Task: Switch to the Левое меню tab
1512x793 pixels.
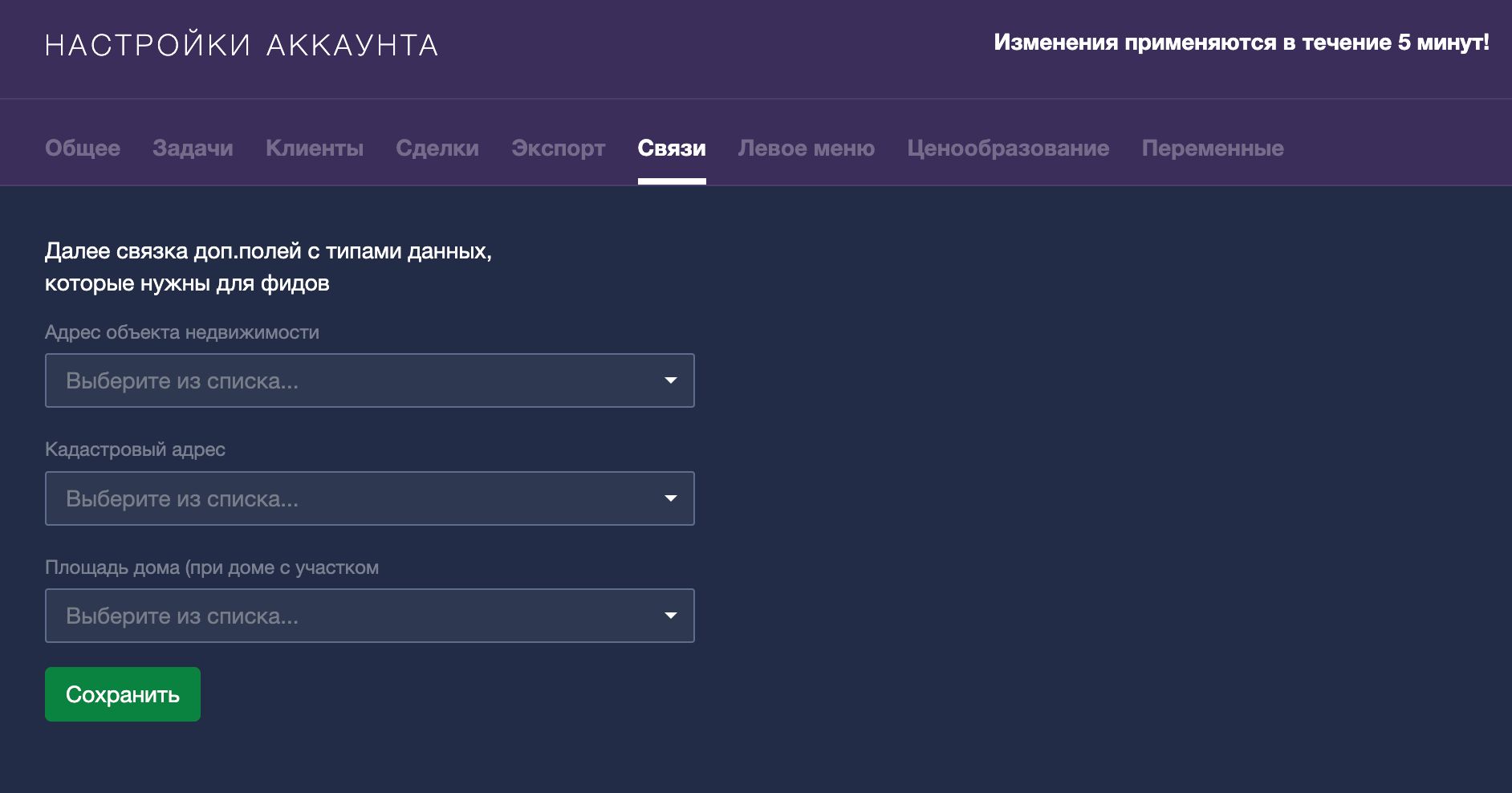Action: coord(807,148)
